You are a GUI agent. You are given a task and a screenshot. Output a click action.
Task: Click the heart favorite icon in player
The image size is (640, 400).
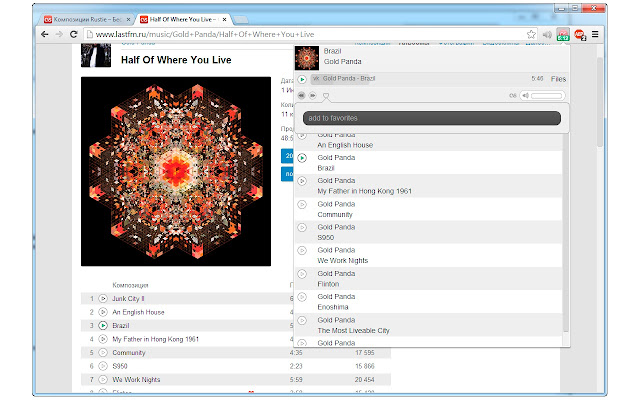[326, 96]
